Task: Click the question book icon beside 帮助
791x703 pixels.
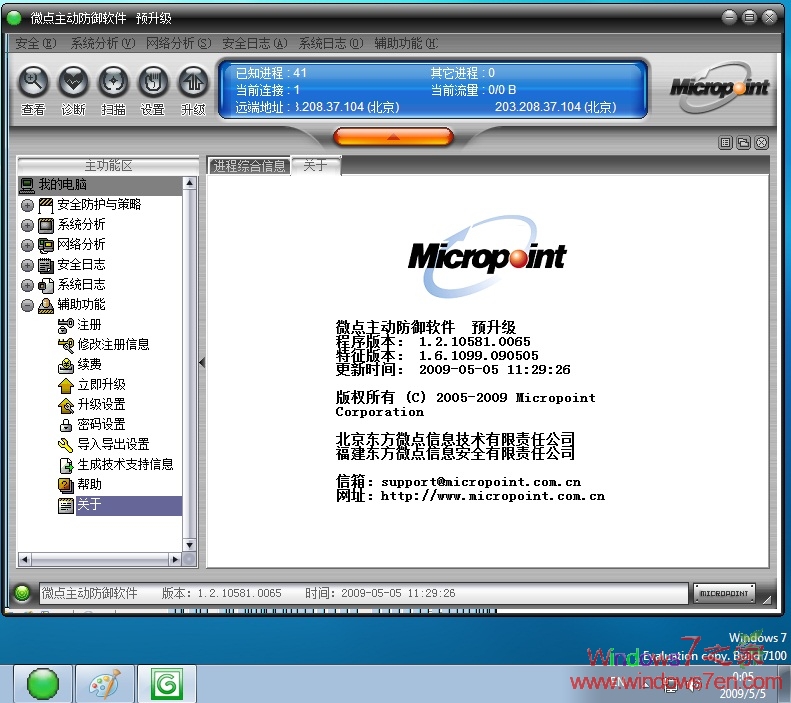Action: 66,485
